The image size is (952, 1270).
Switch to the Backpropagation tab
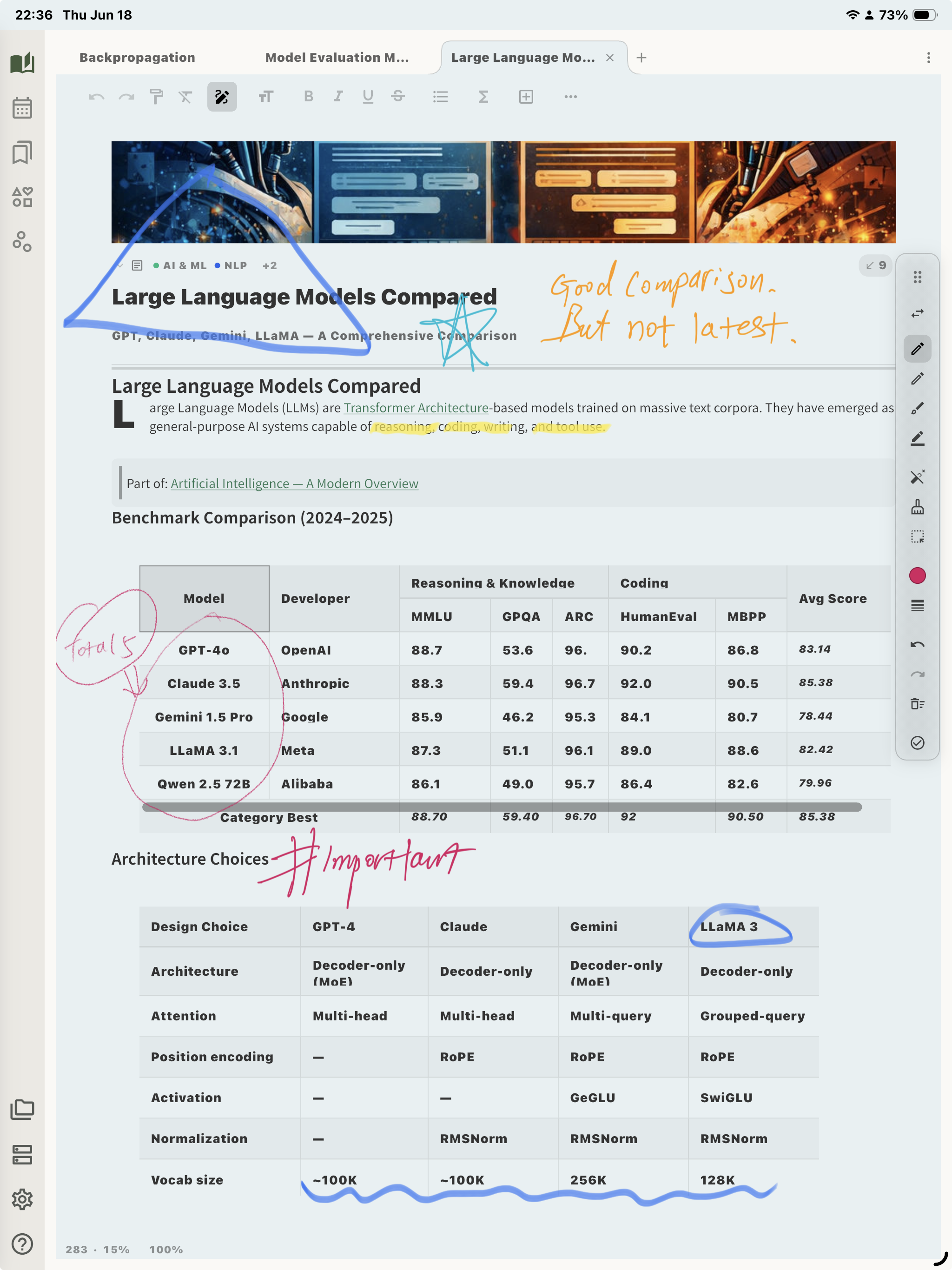(x=137, y=58)
